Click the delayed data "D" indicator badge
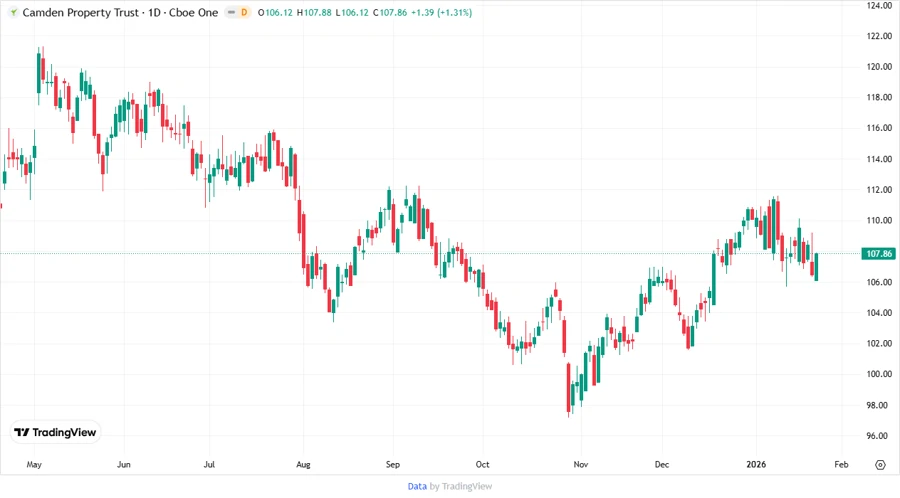Screen dimensions: 900x498 point(244,12)
